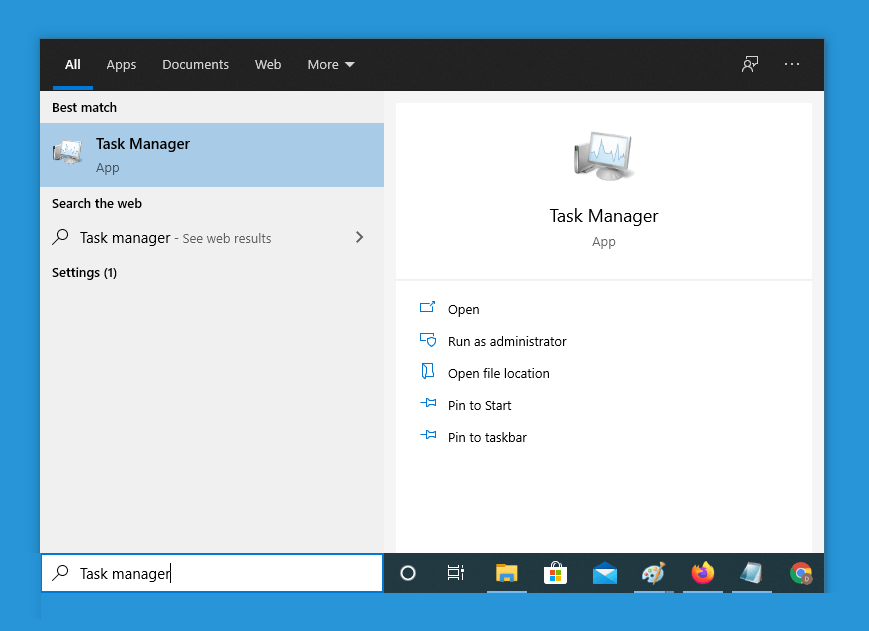
Task: Launch Google Chrome from taskbar
Action: (x=801, y=573)
